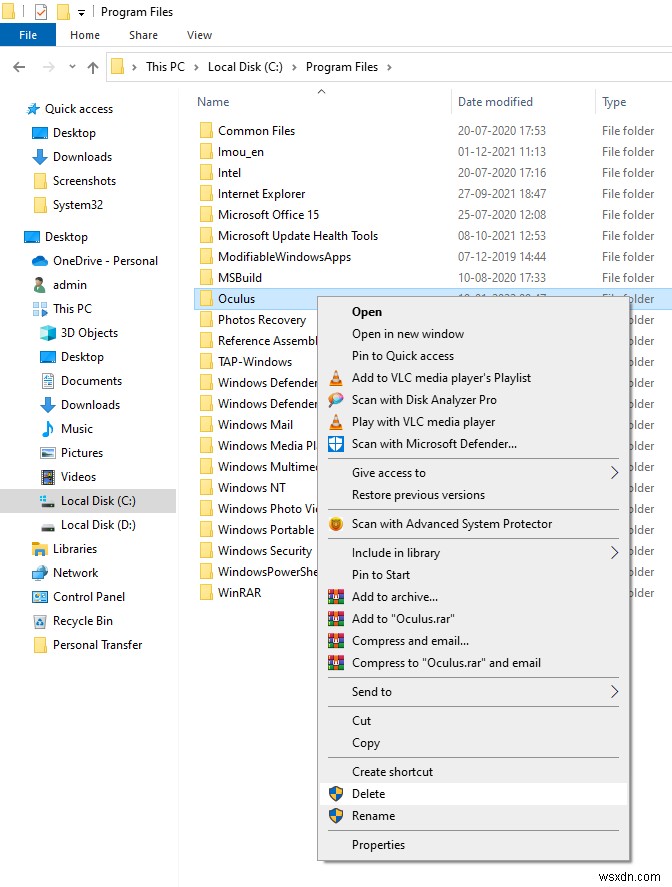Open the recent locations dropdown arrow
The width and height of the screenshot is (672, 887).
pos(72,67)
